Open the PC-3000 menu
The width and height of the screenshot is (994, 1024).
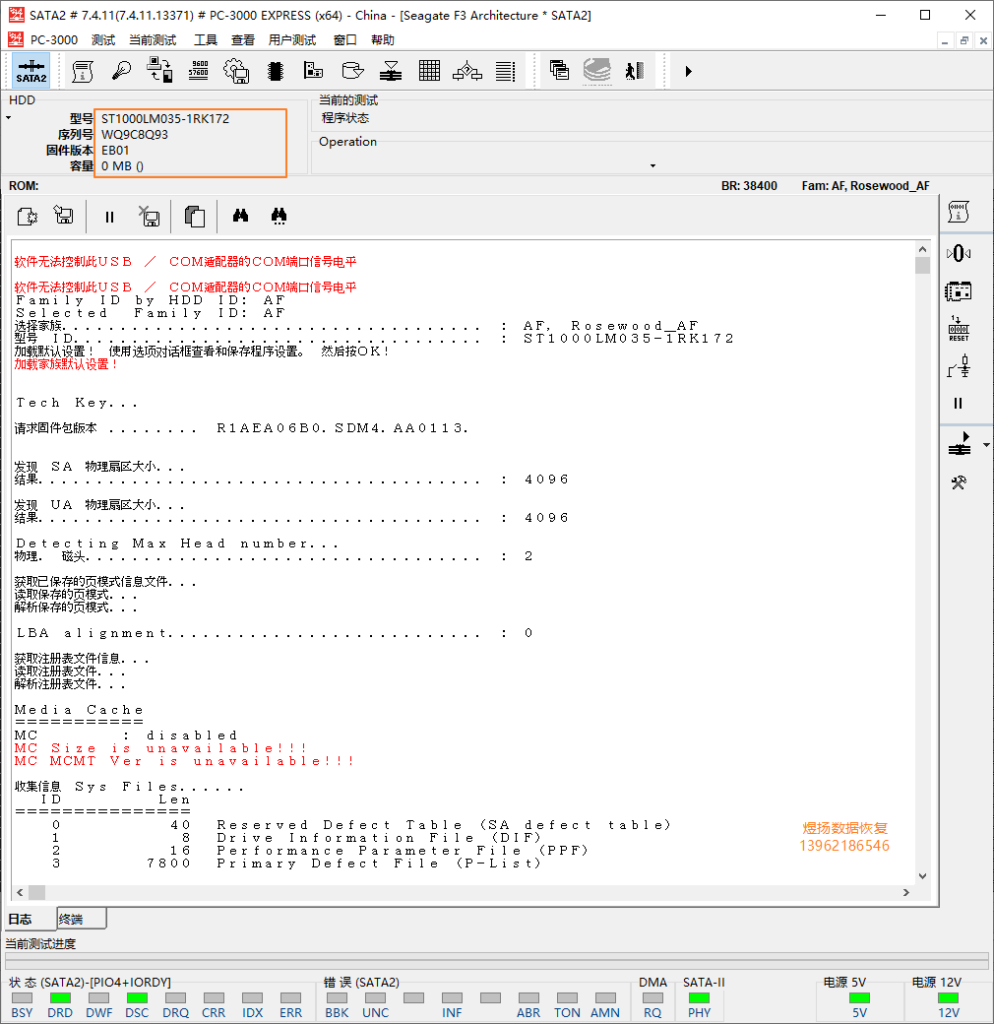click(x=54, y=40)
